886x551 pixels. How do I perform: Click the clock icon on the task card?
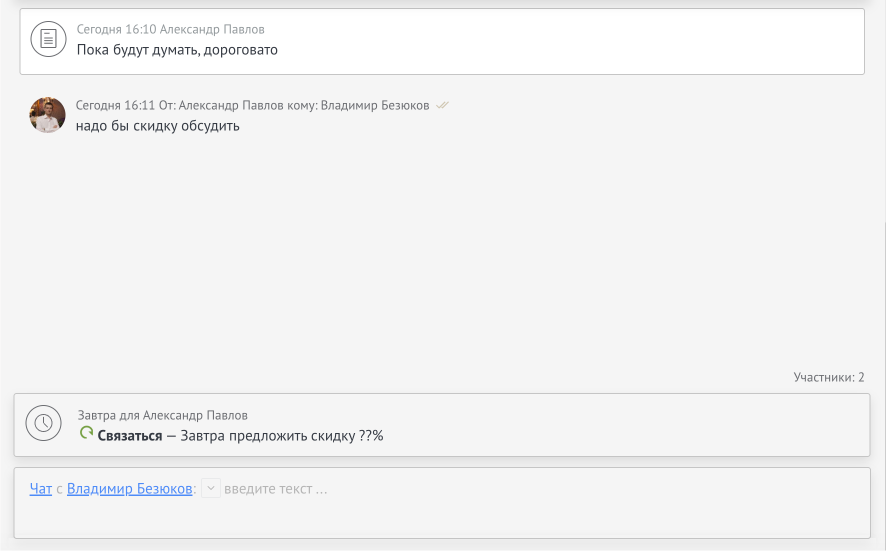(x=43, y=423)
